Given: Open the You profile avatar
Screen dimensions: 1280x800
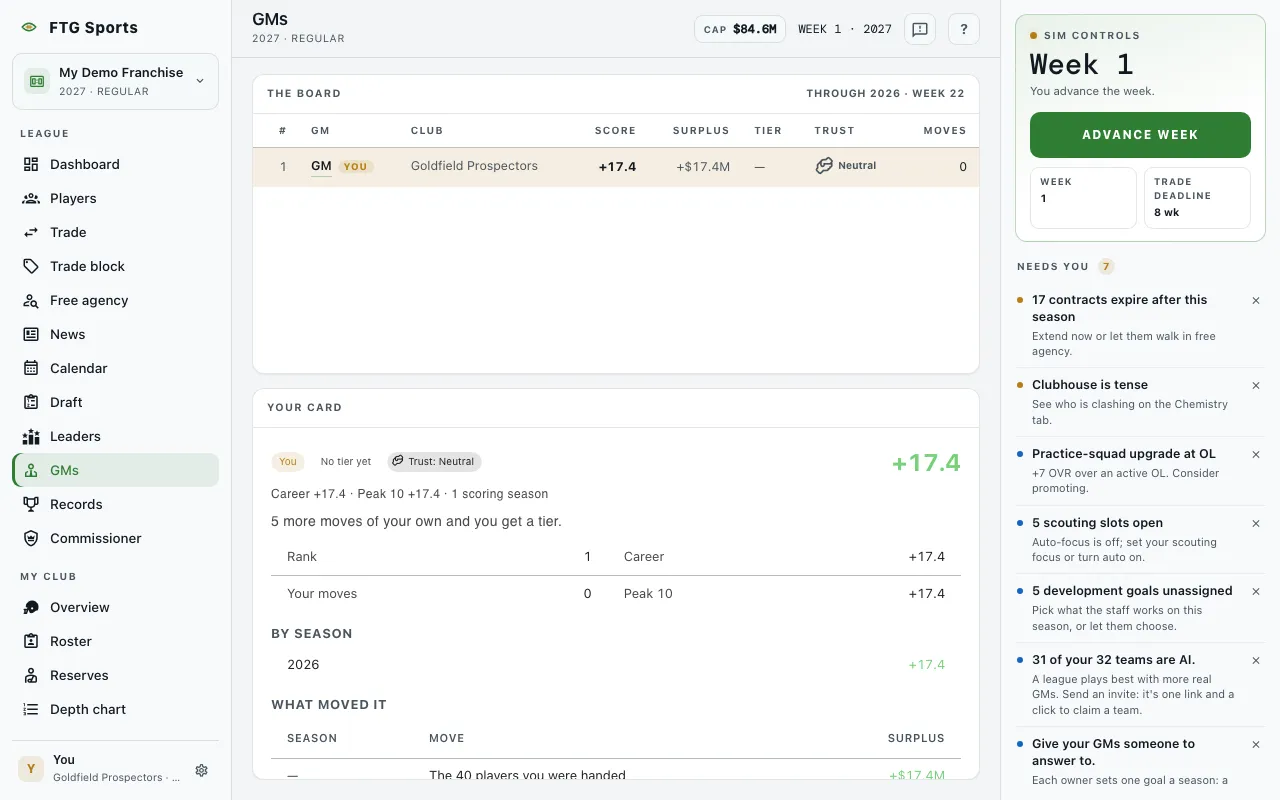Looking at the screenshot, I should pos(31,768).
